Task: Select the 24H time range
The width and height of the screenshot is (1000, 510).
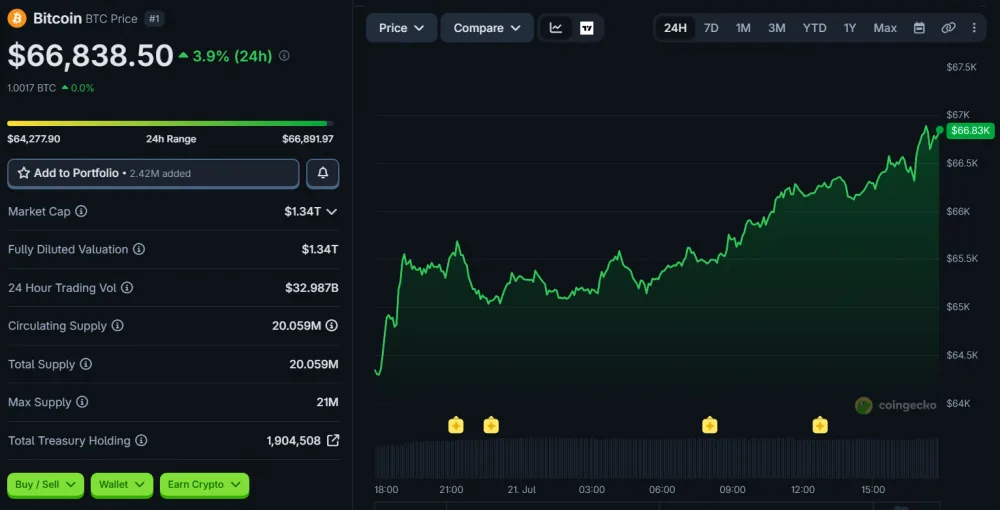Action: tap(675, 28)
